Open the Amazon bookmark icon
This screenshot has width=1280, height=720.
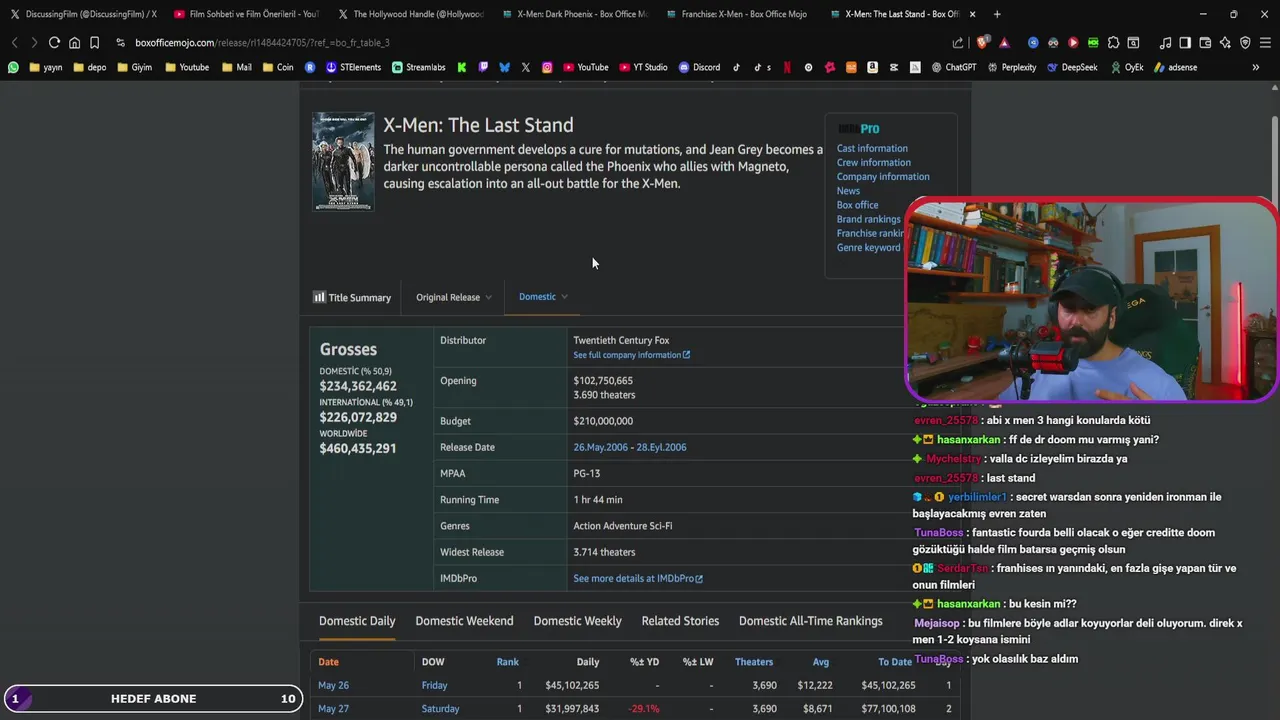pos(872,67)
